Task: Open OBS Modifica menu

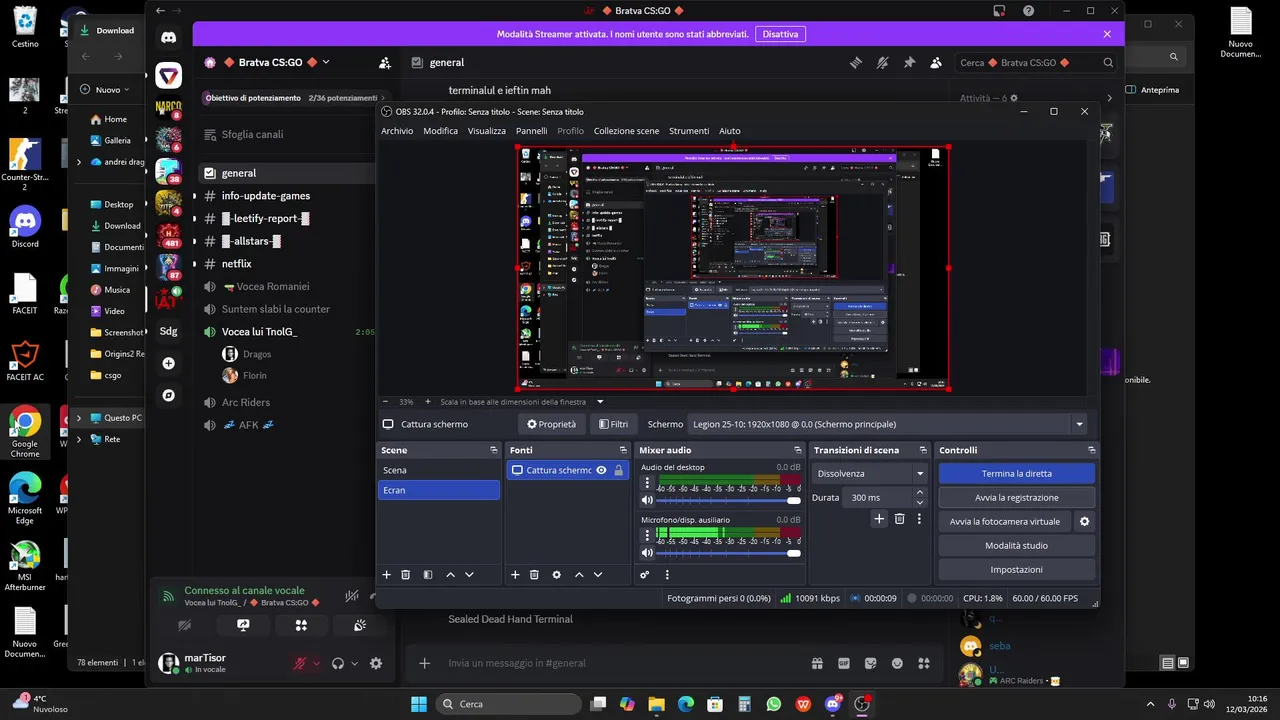Action: (440, 131)
